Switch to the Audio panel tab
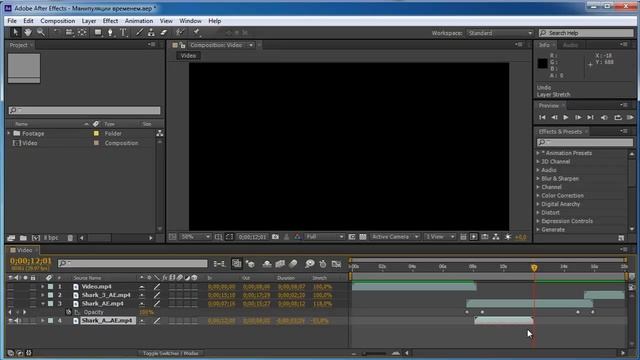640x360 pixels. tap(570, 45)
